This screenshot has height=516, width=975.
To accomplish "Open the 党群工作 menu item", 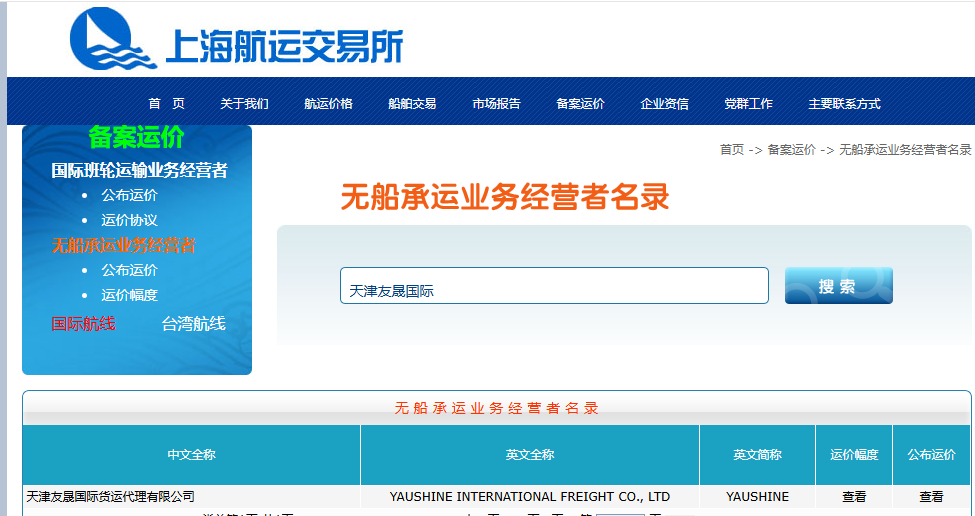I will 748,104.
